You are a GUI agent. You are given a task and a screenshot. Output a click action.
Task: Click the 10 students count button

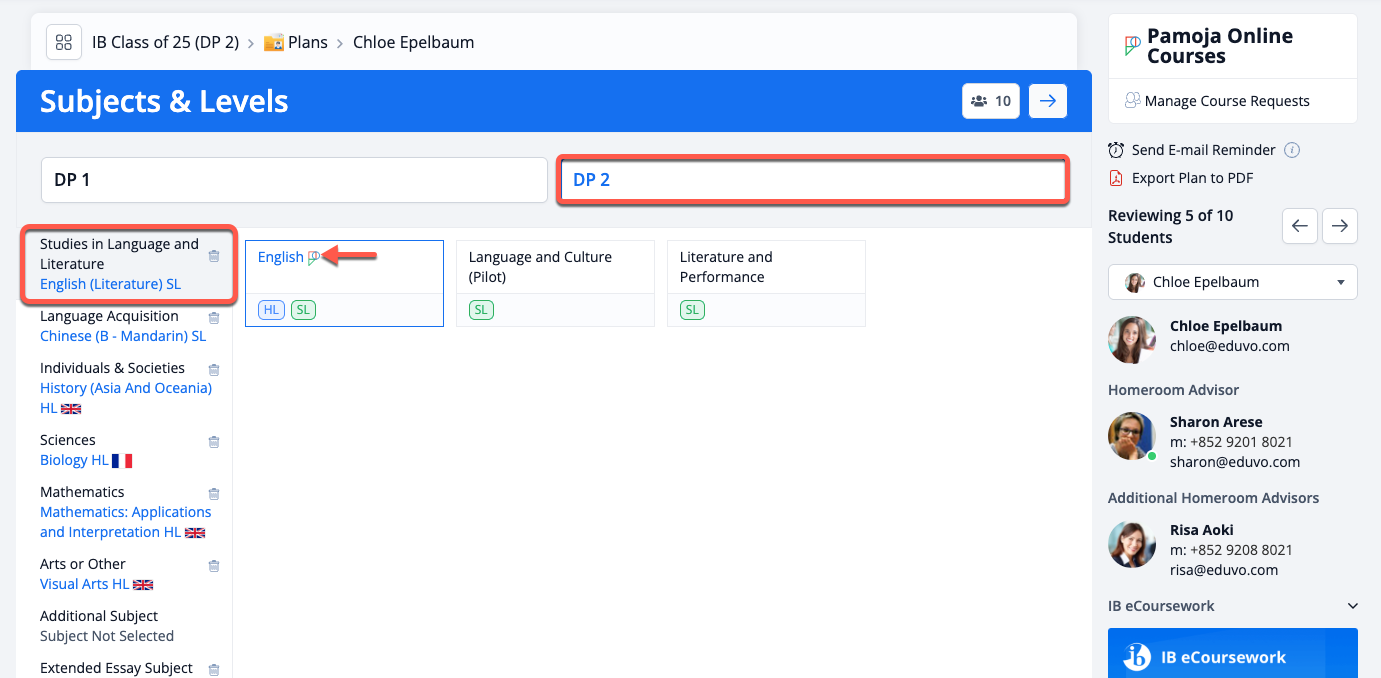pos(990,101)
